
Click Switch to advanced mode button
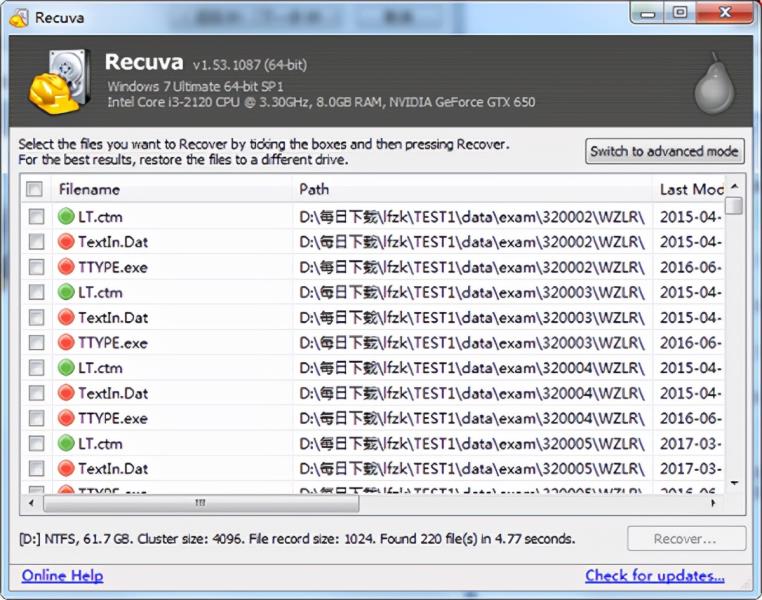click(664, 152)
